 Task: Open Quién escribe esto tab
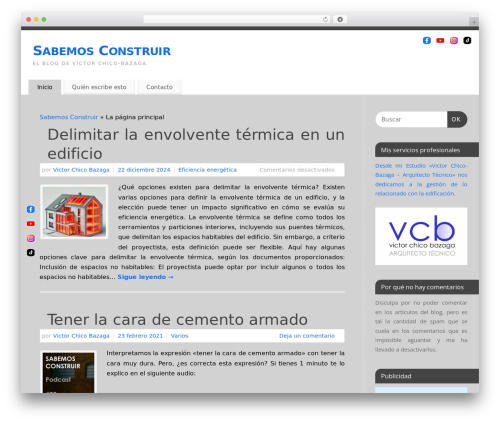[x=99, y=87]
